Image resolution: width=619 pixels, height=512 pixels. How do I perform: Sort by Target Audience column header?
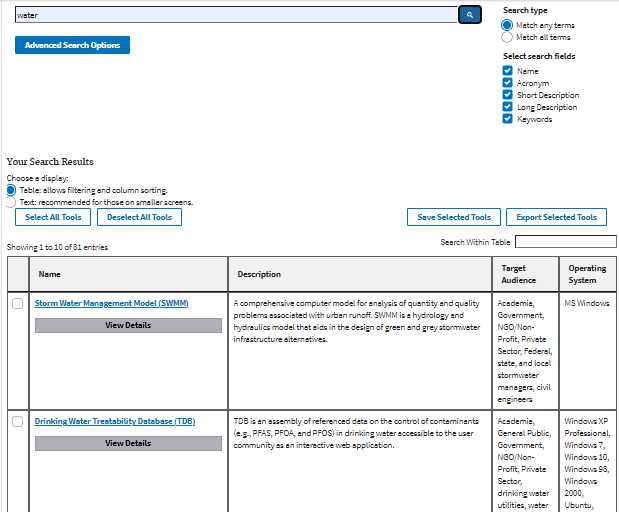(525, 274)
